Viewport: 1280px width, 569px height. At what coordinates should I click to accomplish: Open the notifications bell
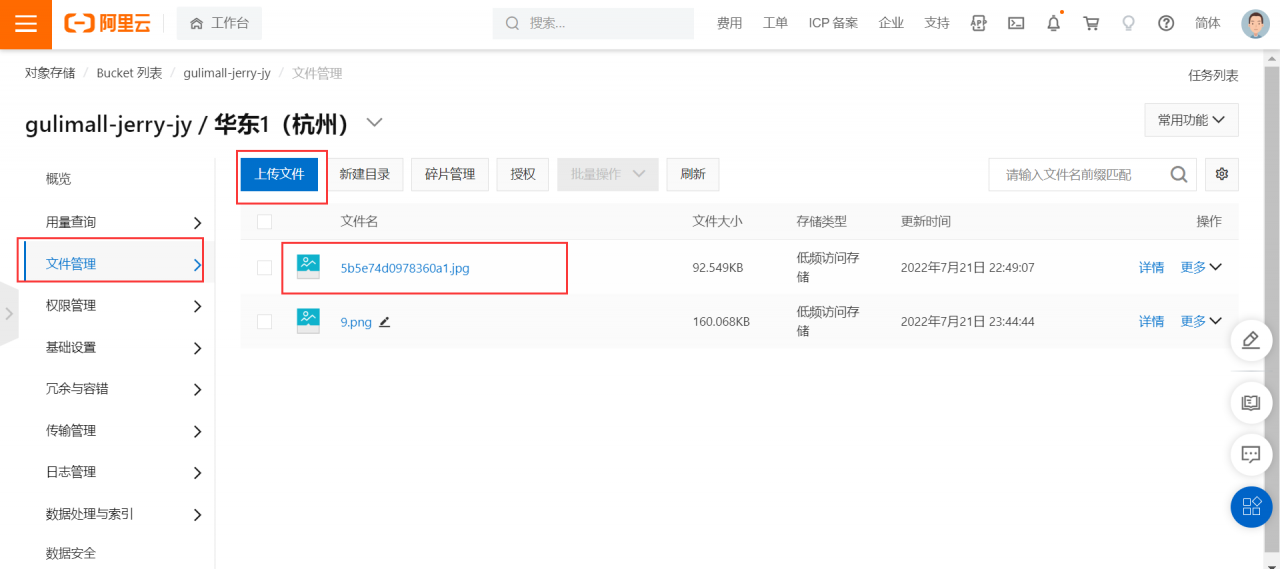coord(1054,23)
